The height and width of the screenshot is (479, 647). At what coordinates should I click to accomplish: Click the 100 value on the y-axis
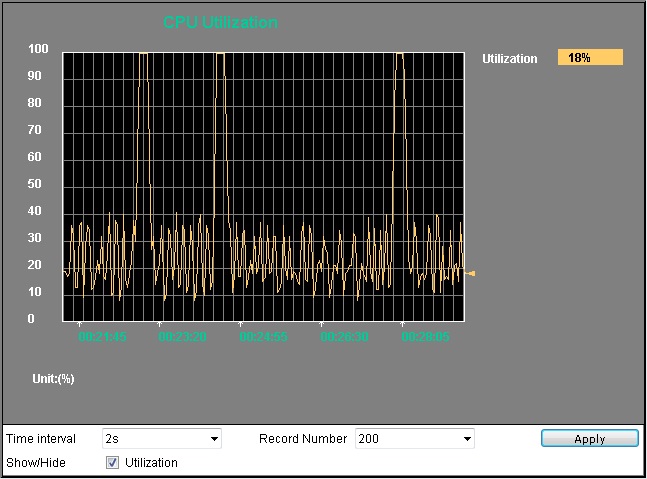coord(38,49)
